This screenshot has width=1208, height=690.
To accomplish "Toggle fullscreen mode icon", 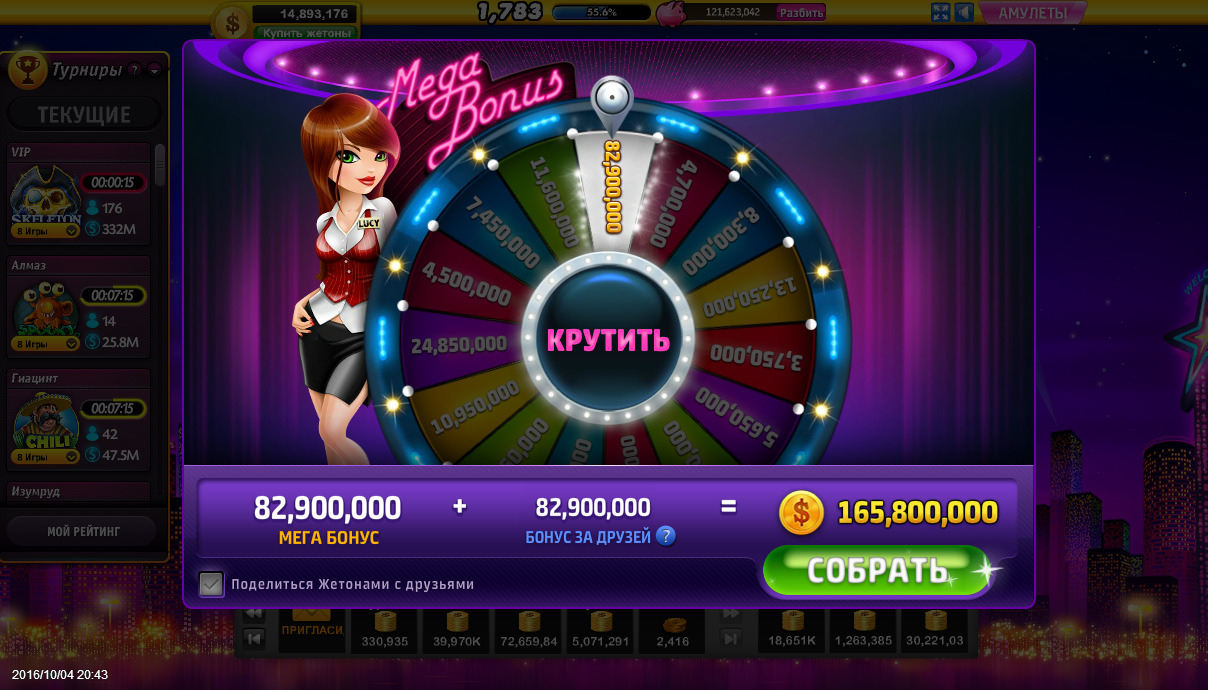I will [940, 12].
